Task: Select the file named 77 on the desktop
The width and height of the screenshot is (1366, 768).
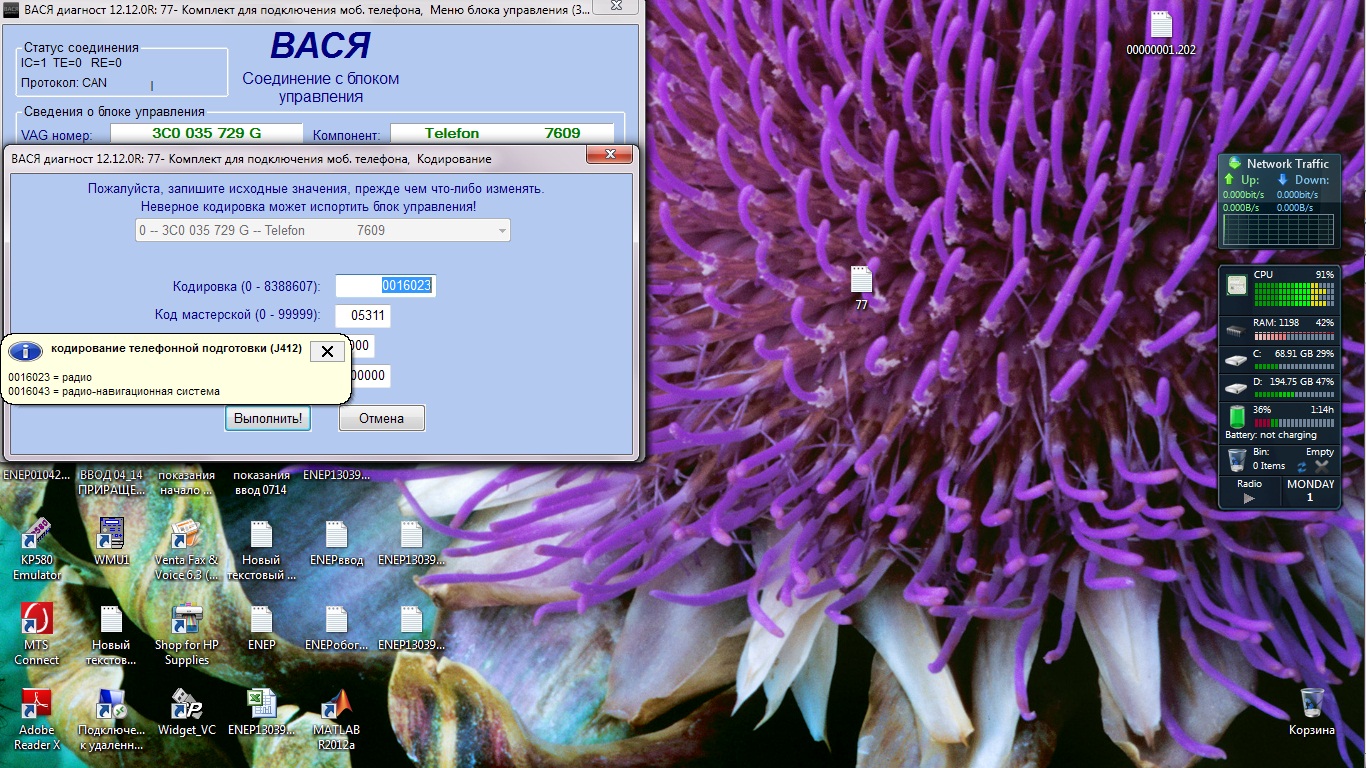Action: coord(861,280)
